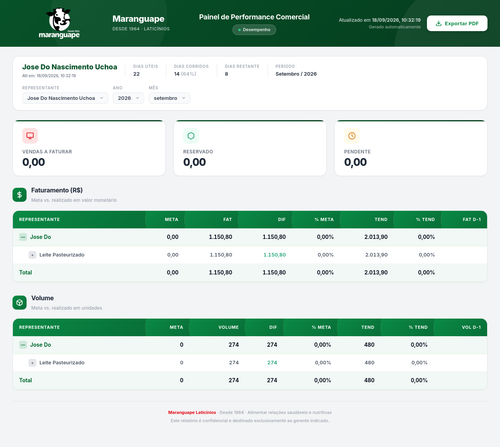Click the red Maranguape Laticínios footer text
The height and width of the screenshot is (447, 500).
coord(192,413)
